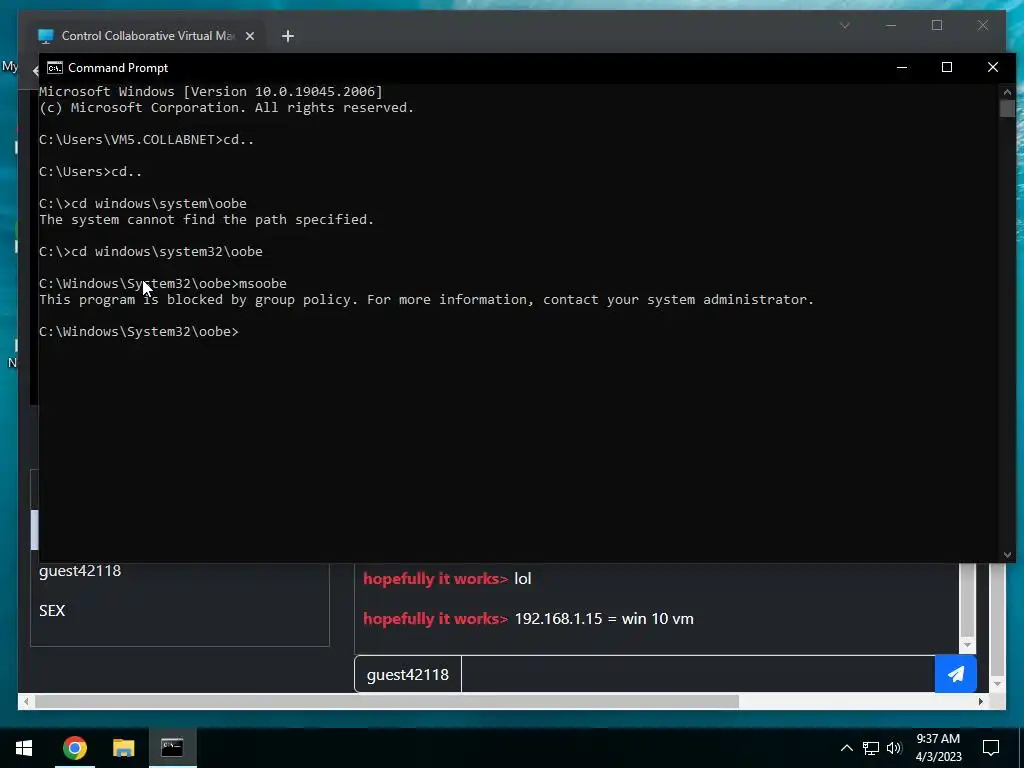Click the browser page horizontal scrollbar thumb
The width and height of the screenshot is (1024, 768).
387,701
